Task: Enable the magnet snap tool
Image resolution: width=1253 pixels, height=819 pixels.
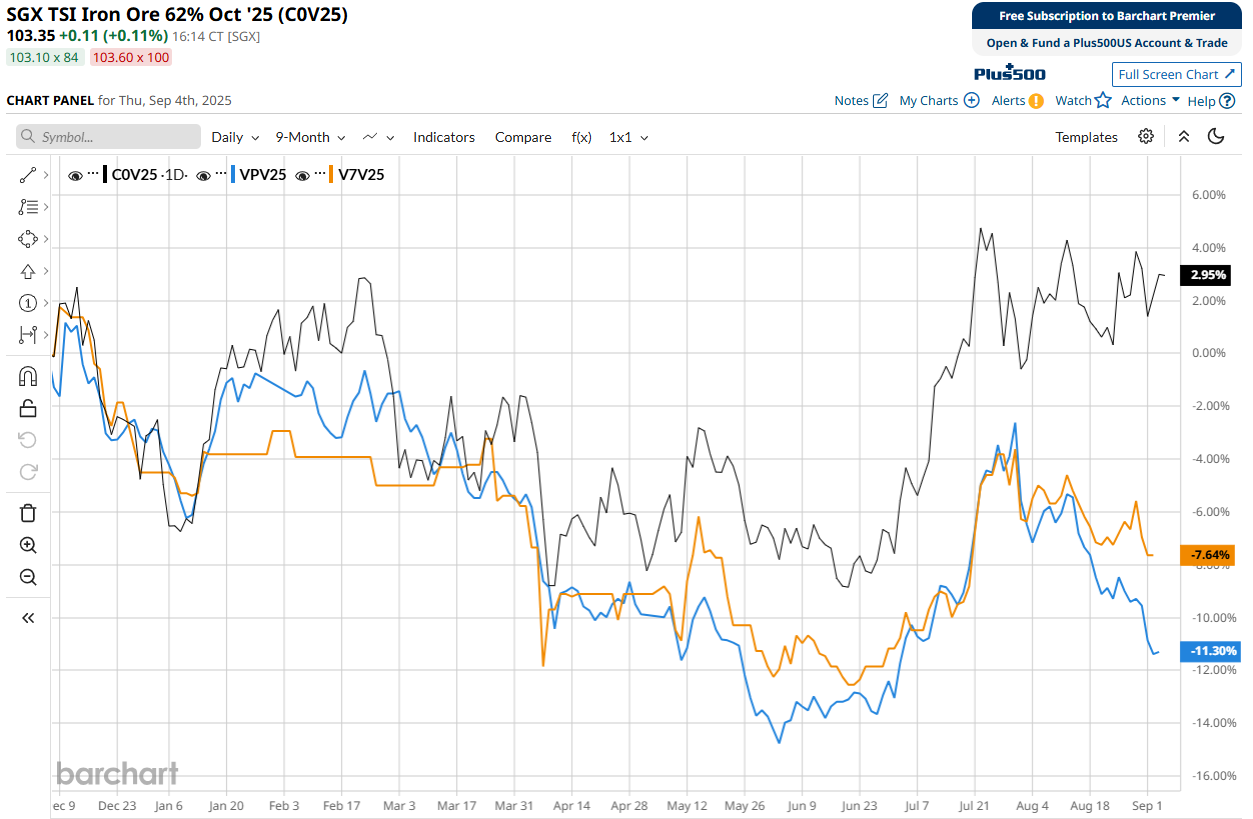Action: (x=28, y=376)
